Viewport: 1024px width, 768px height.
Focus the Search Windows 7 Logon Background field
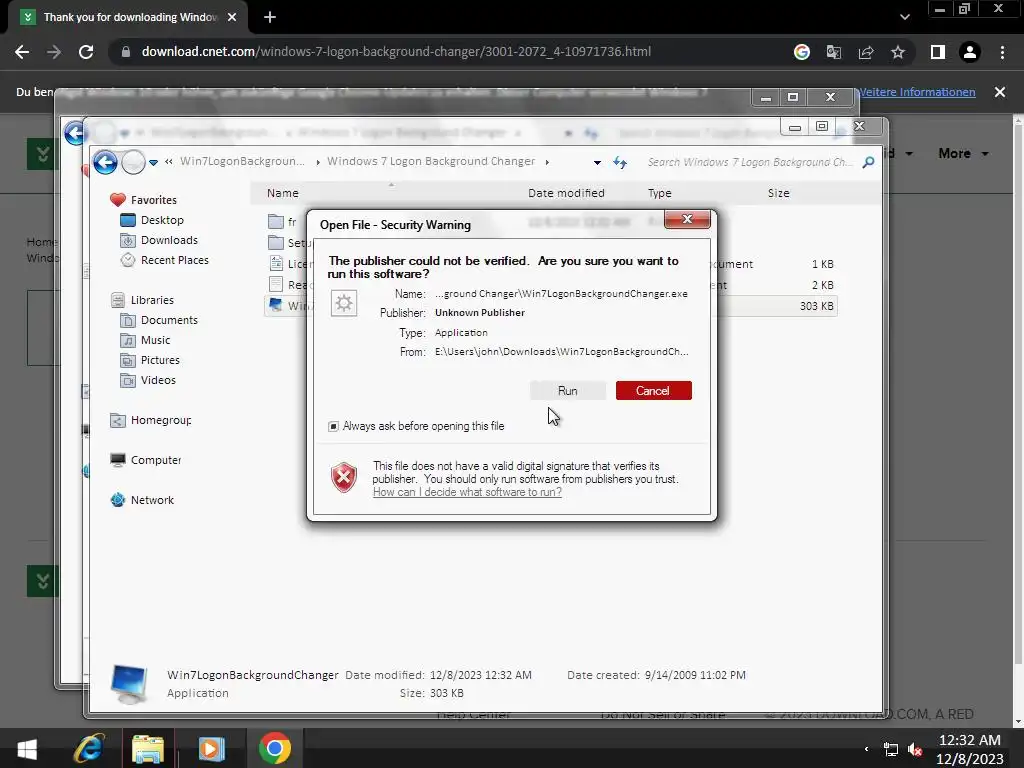point(750,162)
